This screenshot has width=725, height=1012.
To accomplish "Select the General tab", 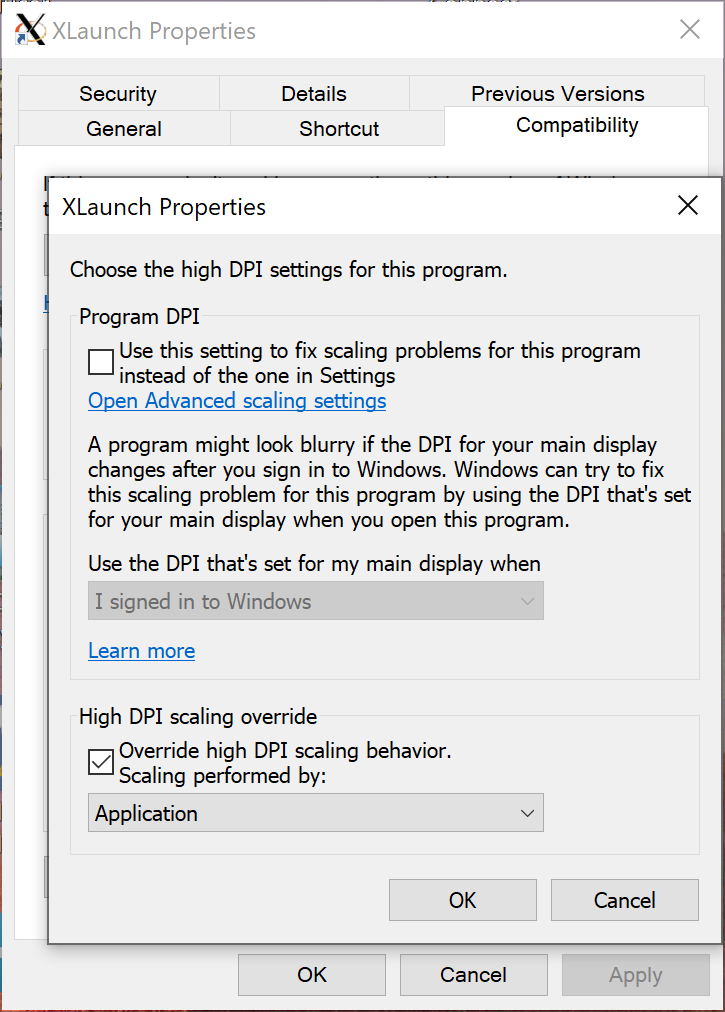I will point(124,128).
